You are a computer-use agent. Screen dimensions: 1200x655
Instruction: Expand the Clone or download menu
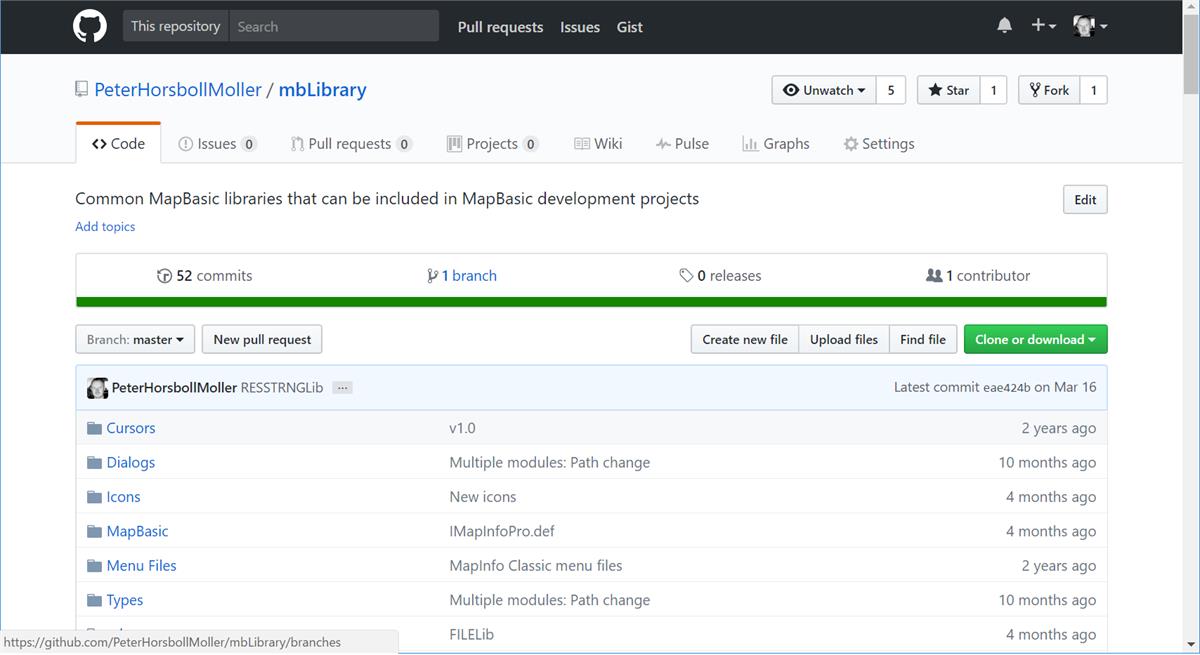(x=1035, y=340)
